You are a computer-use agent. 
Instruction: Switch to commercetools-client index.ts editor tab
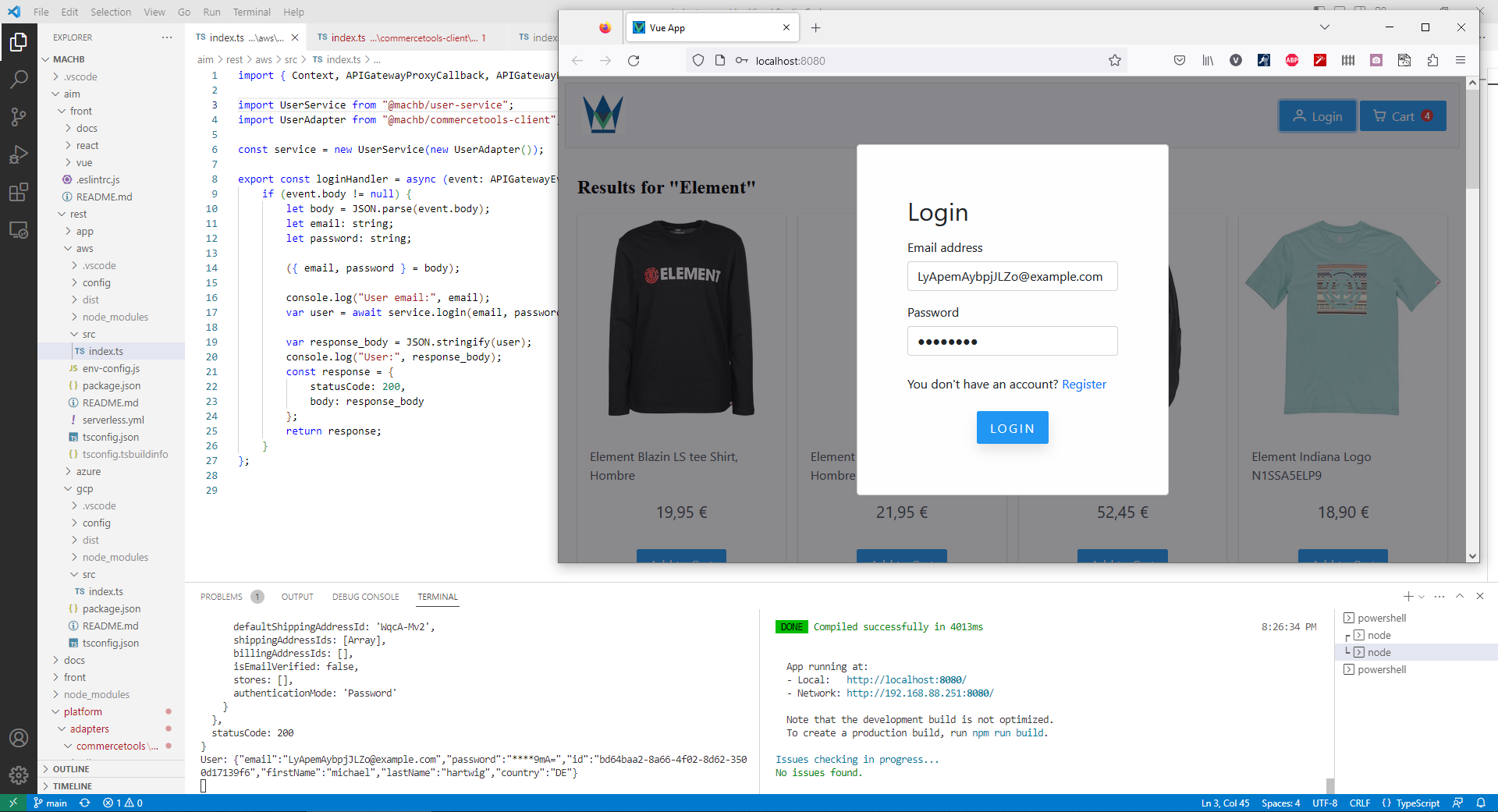tap(404, 37)
